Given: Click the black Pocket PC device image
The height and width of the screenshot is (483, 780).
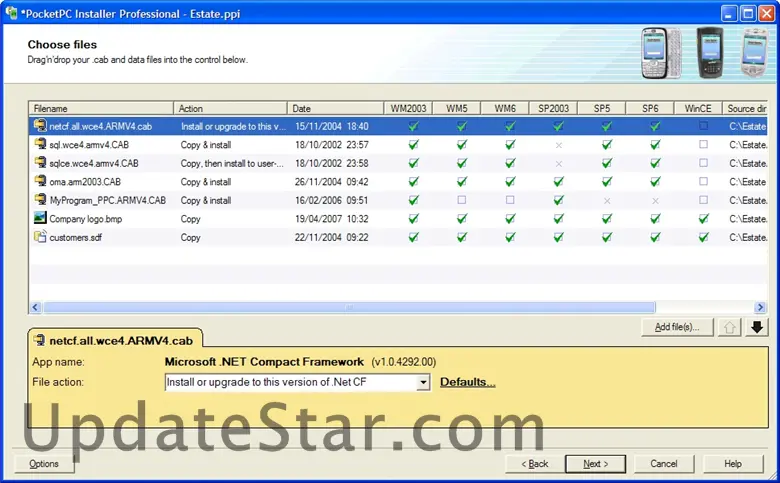Looking at the screenshot, I should coord(710,52).
